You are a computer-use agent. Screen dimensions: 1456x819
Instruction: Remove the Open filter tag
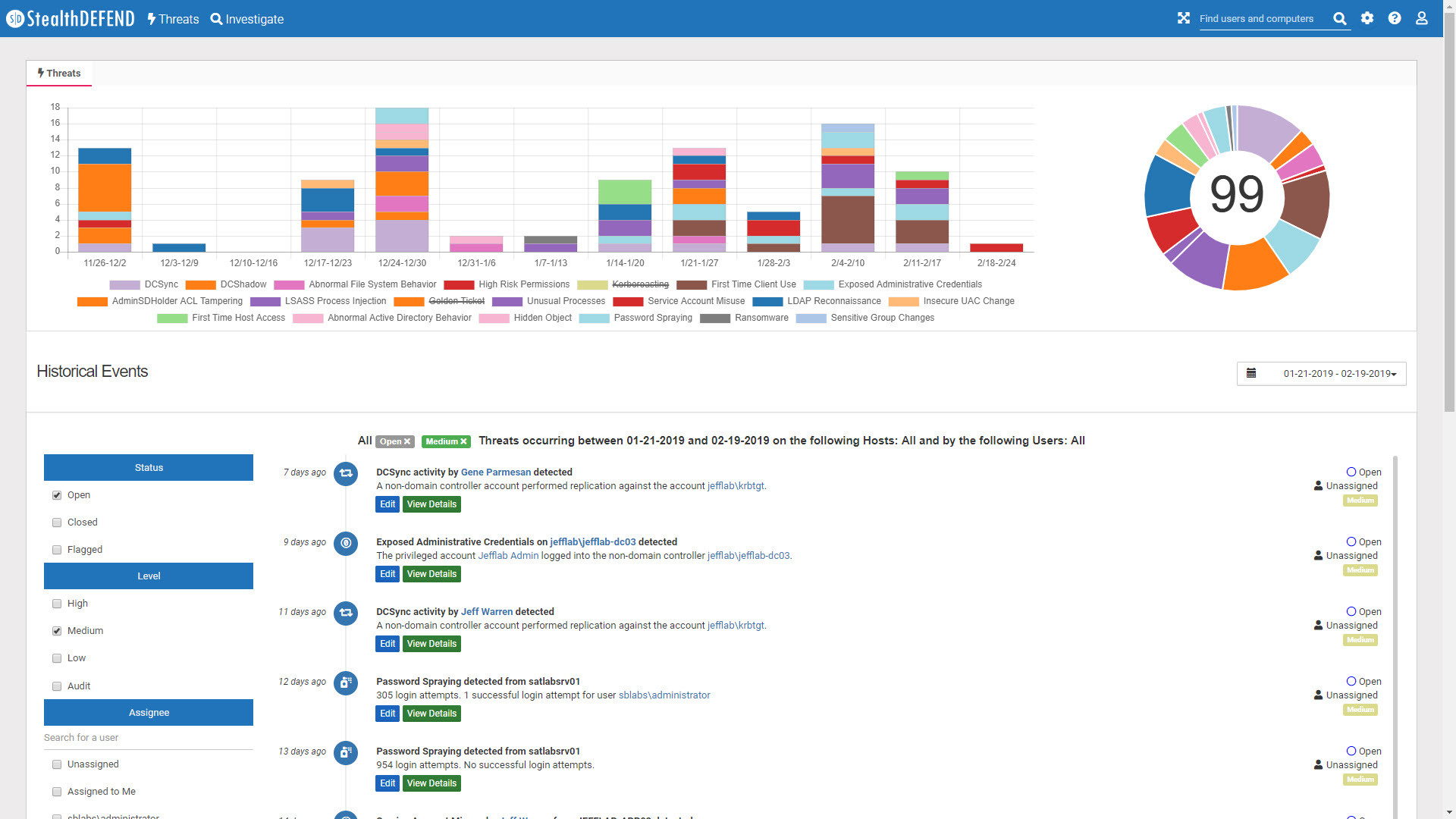(407, 441)
